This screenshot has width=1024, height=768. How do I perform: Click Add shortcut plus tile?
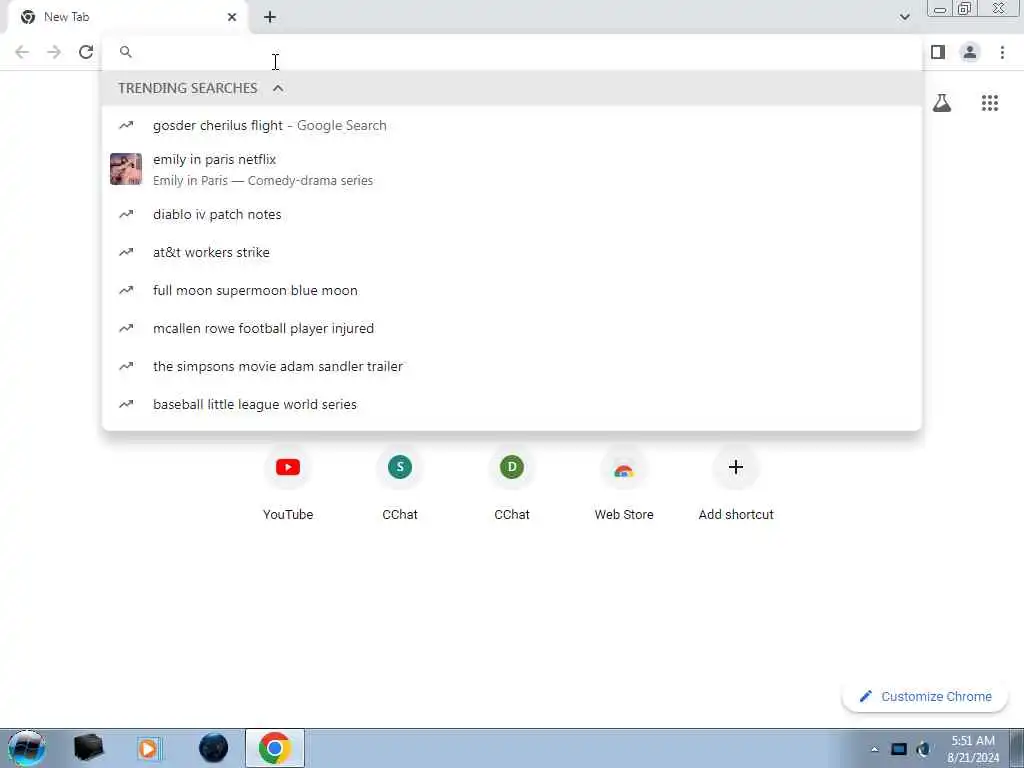tap(736, 482)
